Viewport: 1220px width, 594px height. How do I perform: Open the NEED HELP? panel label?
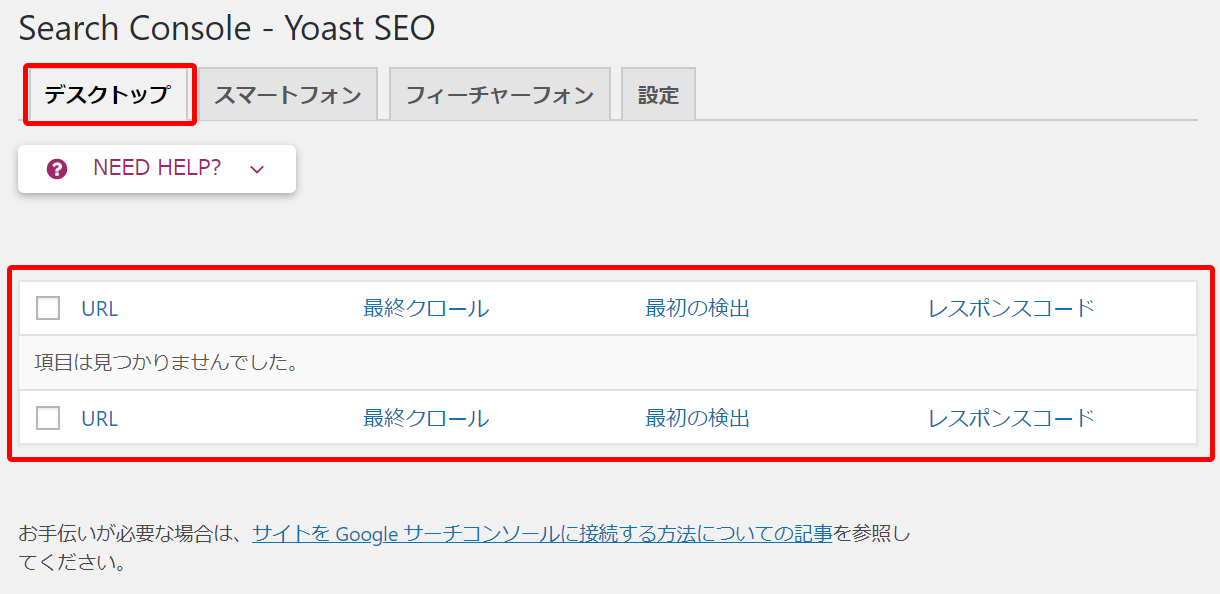point(157,168)
